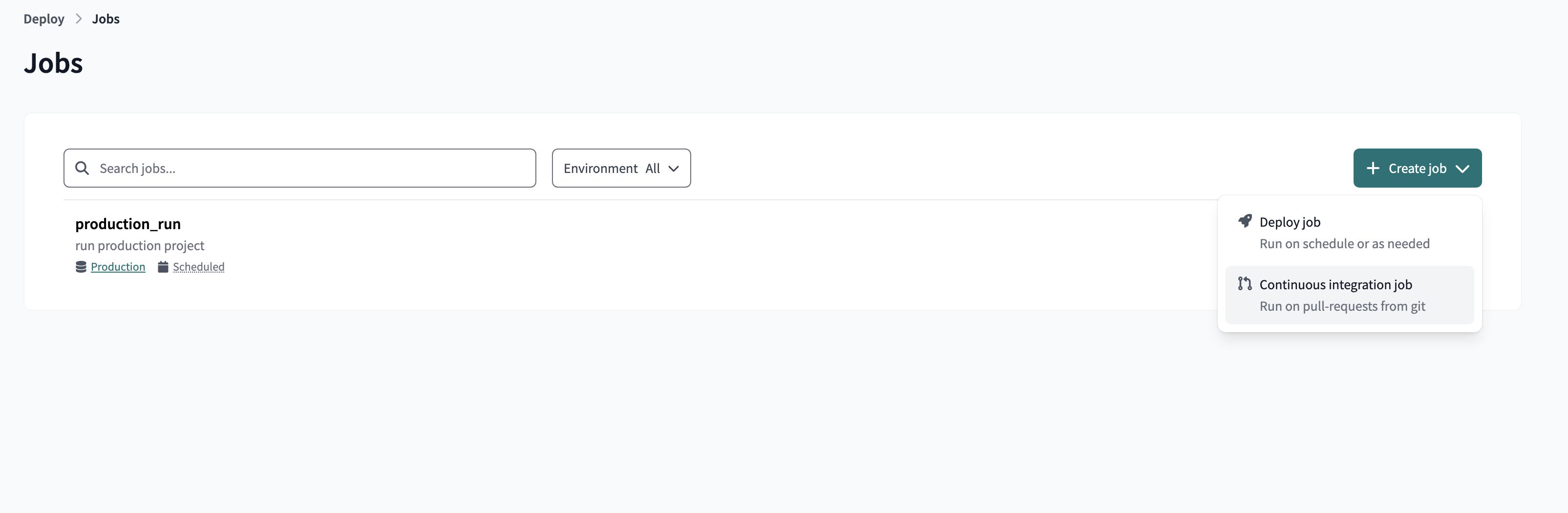The image size is (1568, 513).
Task: Click the 'run production project' description
Action: pos(139,245)
